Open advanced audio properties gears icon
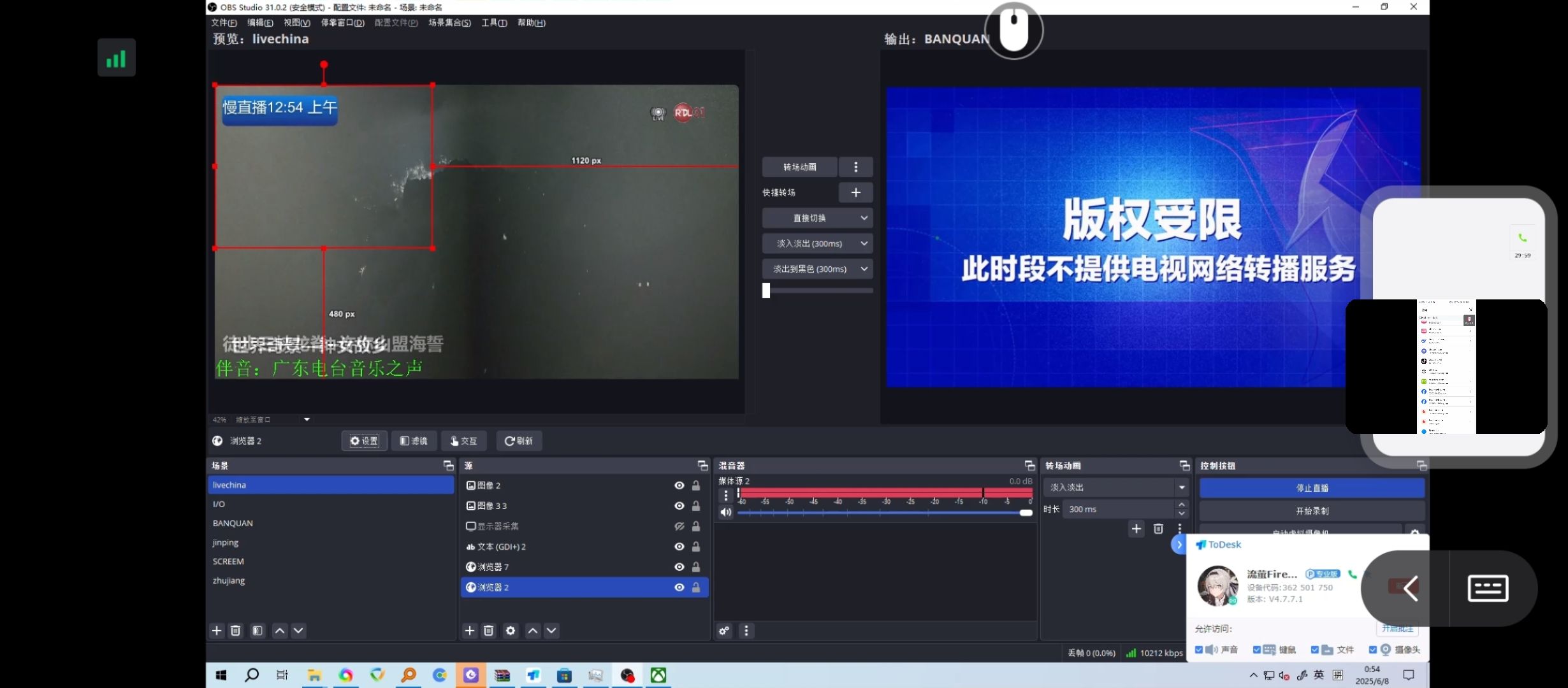The image size is (1568, 688). click(725, 631)
